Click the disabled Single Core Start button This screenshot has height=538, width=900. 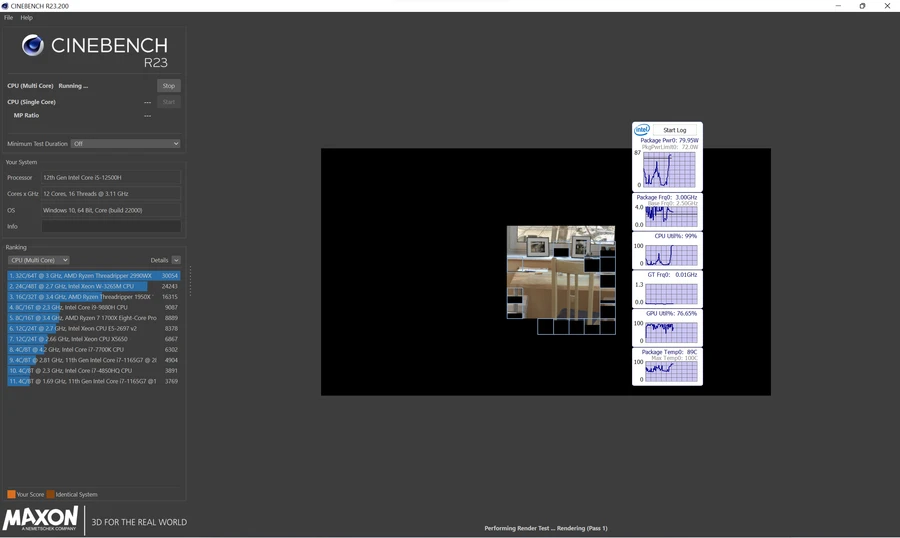tap(169, 102)
